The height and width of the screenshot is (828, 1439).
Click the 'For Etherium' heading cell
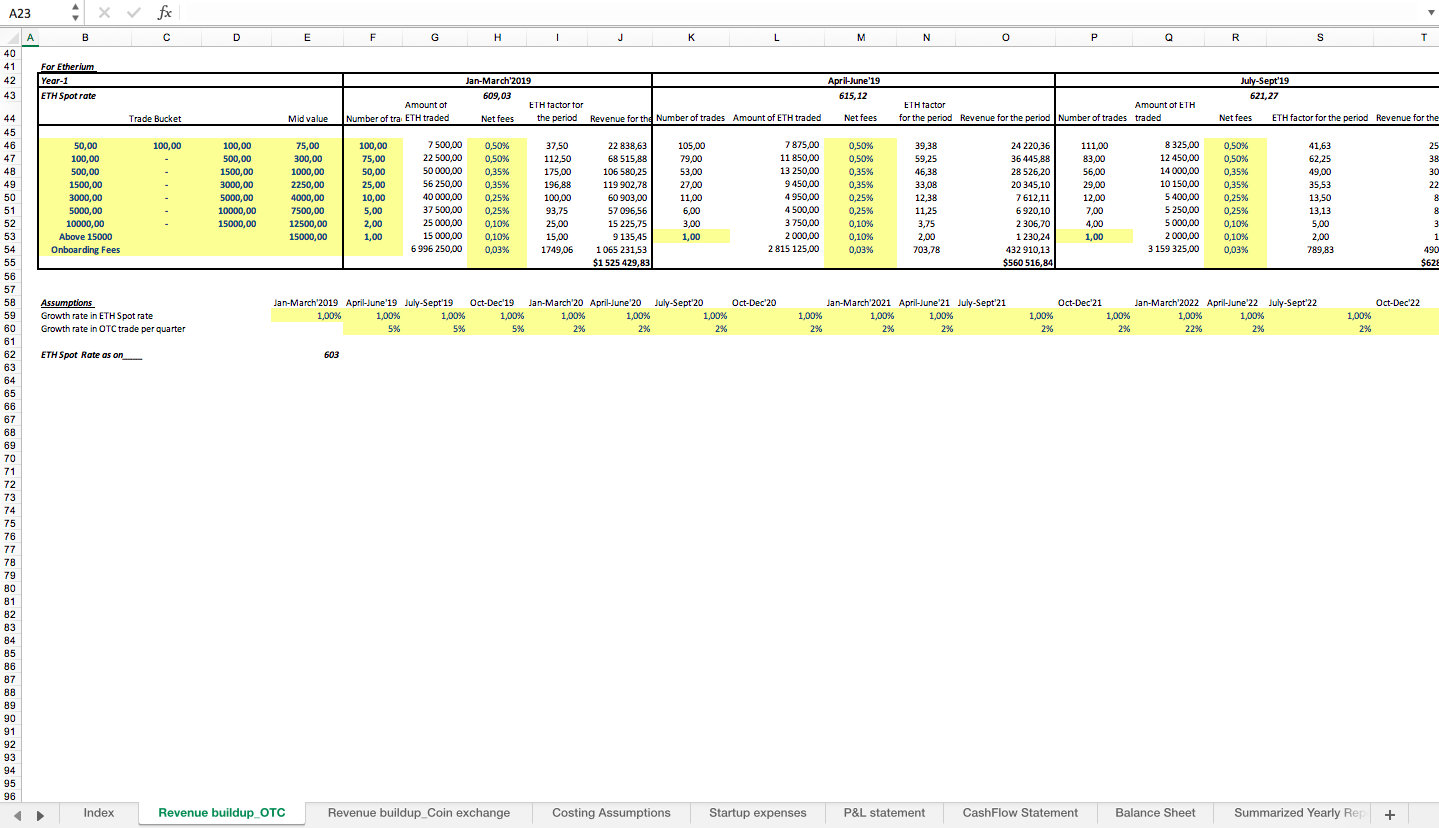point(67,67)
